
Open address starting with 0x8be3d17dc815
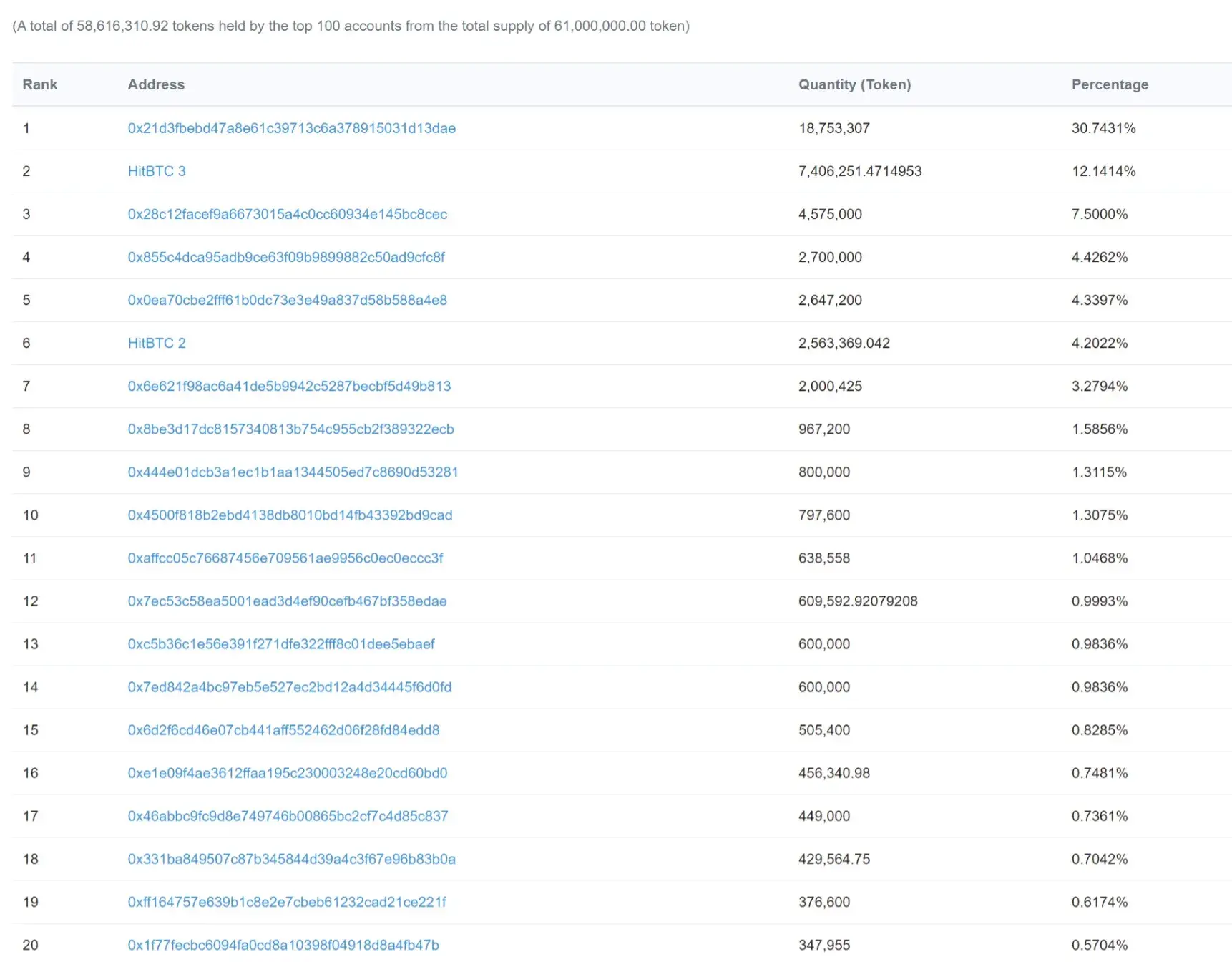290,429
